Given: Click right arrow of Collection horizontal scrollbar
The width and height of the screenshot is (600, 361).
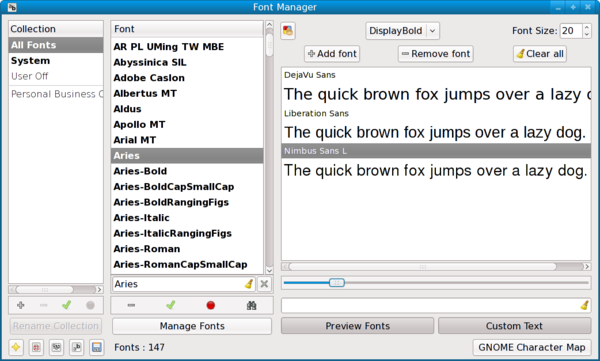Looking at the screenshot, I should pyautogui.click(x=99, y=289).
